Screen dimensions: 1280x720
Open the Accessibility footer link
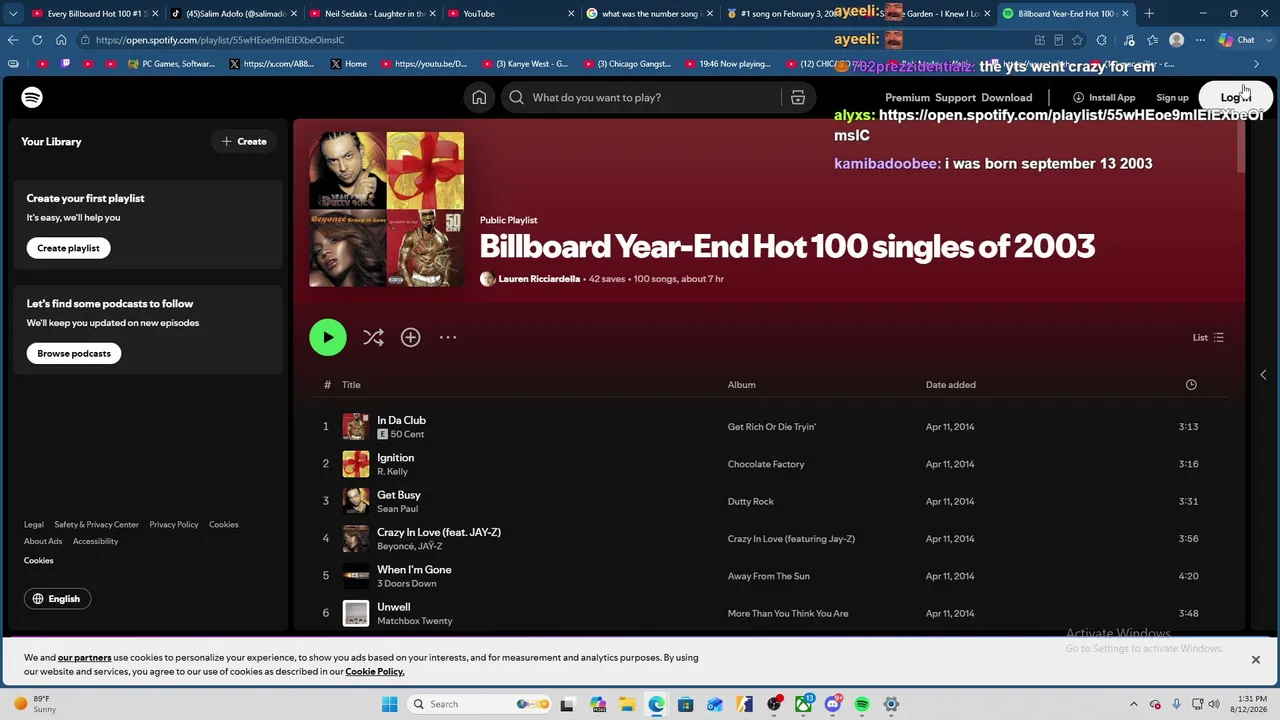point(95,542)
